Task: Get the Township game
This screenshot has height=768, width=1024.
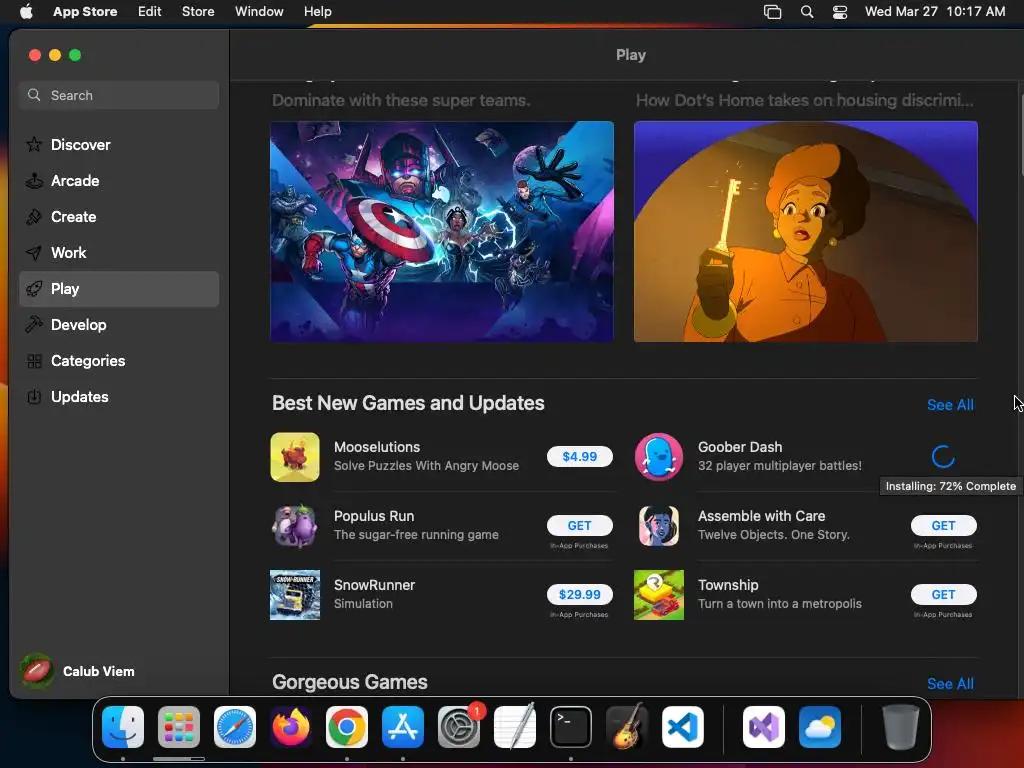Action: (x=944, y=594)
